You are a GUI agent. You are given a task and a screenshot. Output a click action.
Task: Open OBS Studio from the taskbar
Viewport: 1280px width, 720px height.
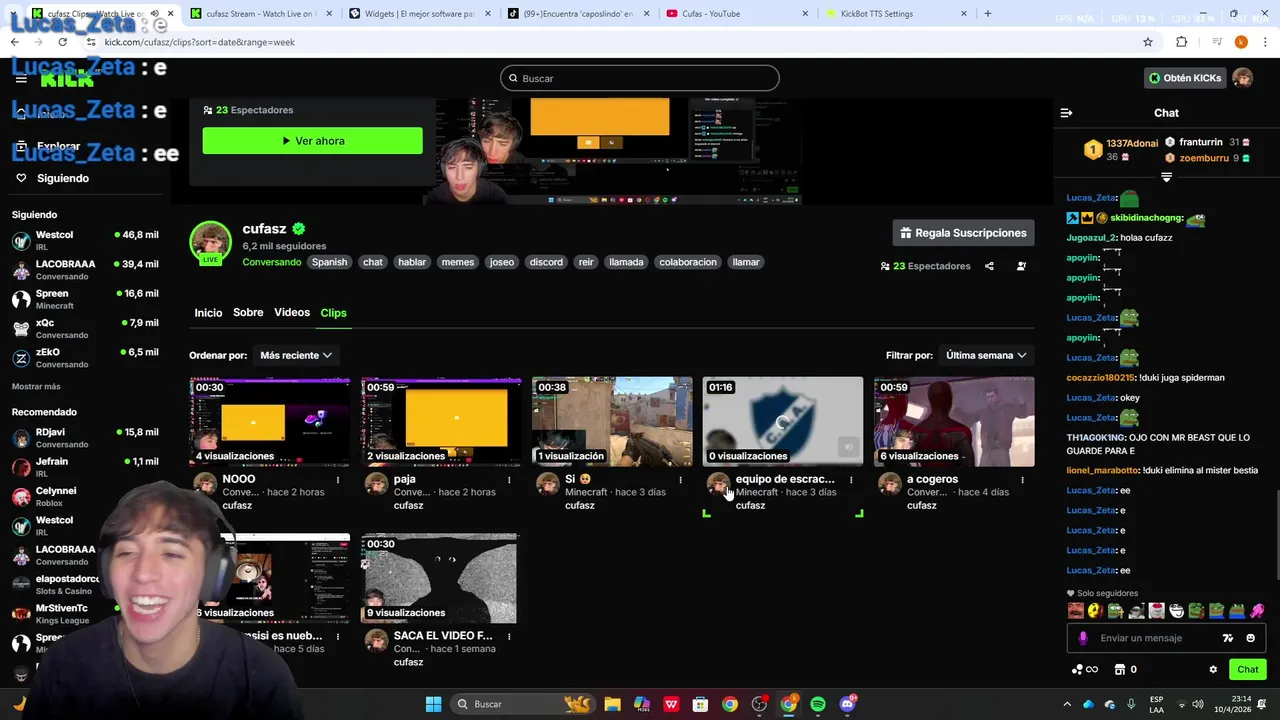[x=759, y=704]
